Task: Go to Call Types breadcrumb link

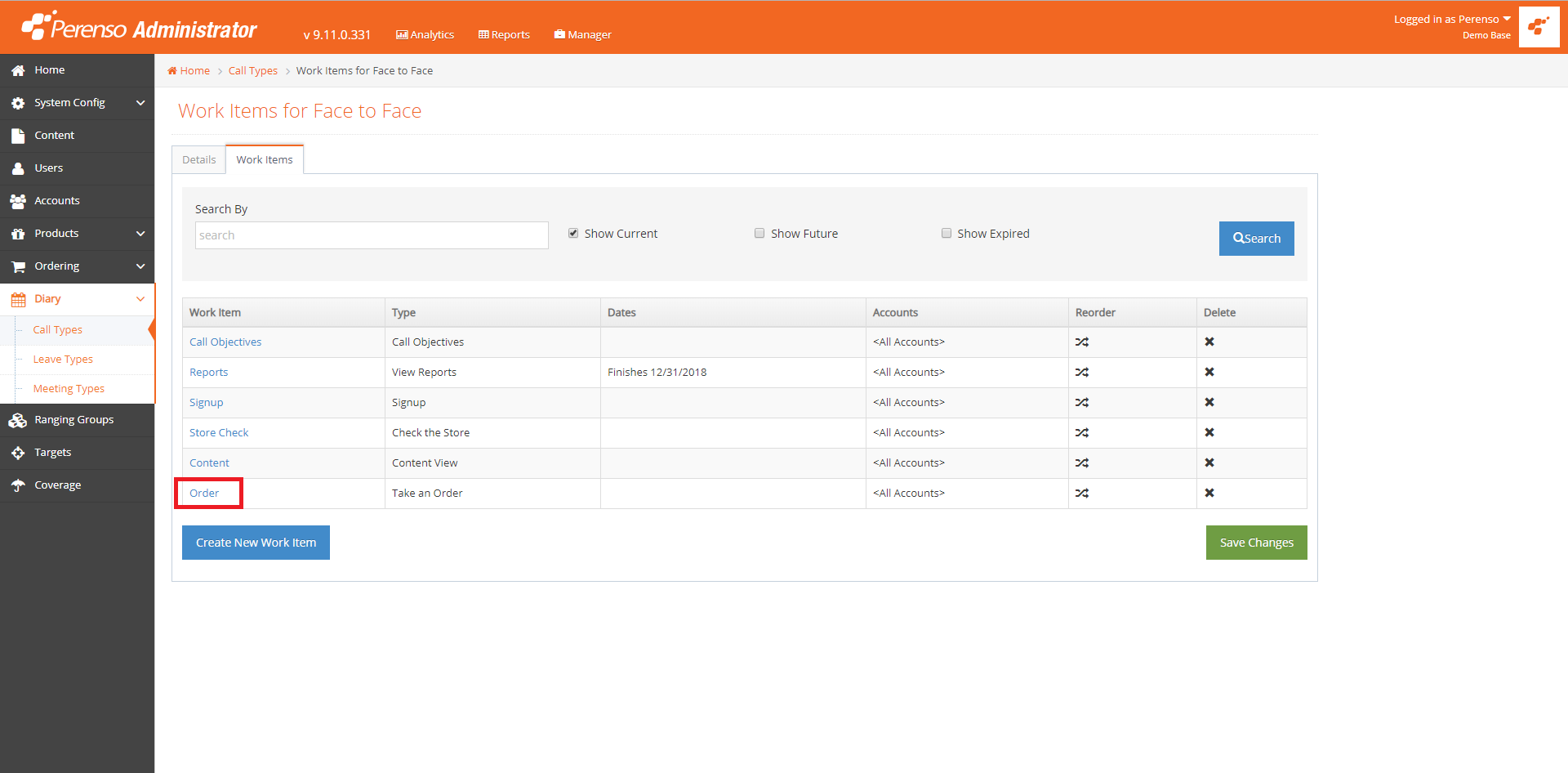Action: [253, 71]
